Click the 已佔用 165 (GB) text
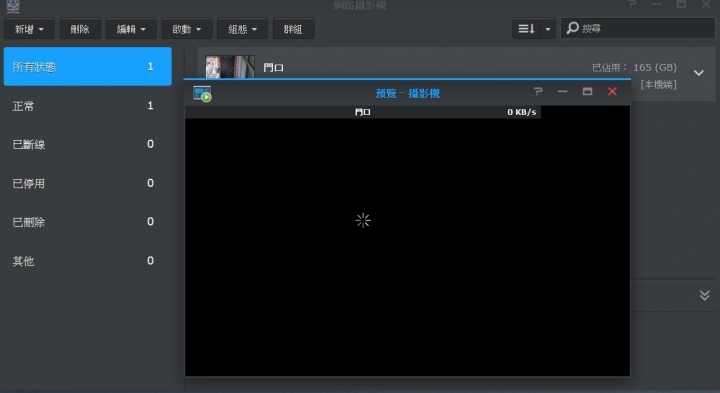 pyautogui.click(x=634, y=67)
